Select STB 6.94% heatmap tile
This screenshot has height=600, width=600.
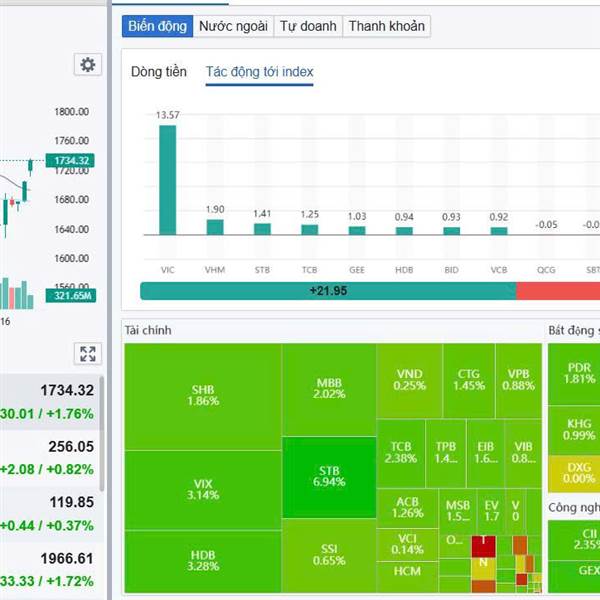[329, 477]
